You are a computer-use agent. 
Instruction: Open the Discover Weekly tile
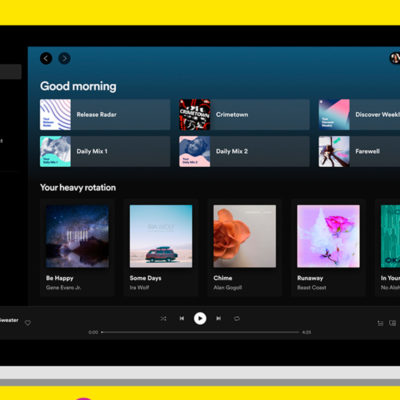click(x=359, y=114)
